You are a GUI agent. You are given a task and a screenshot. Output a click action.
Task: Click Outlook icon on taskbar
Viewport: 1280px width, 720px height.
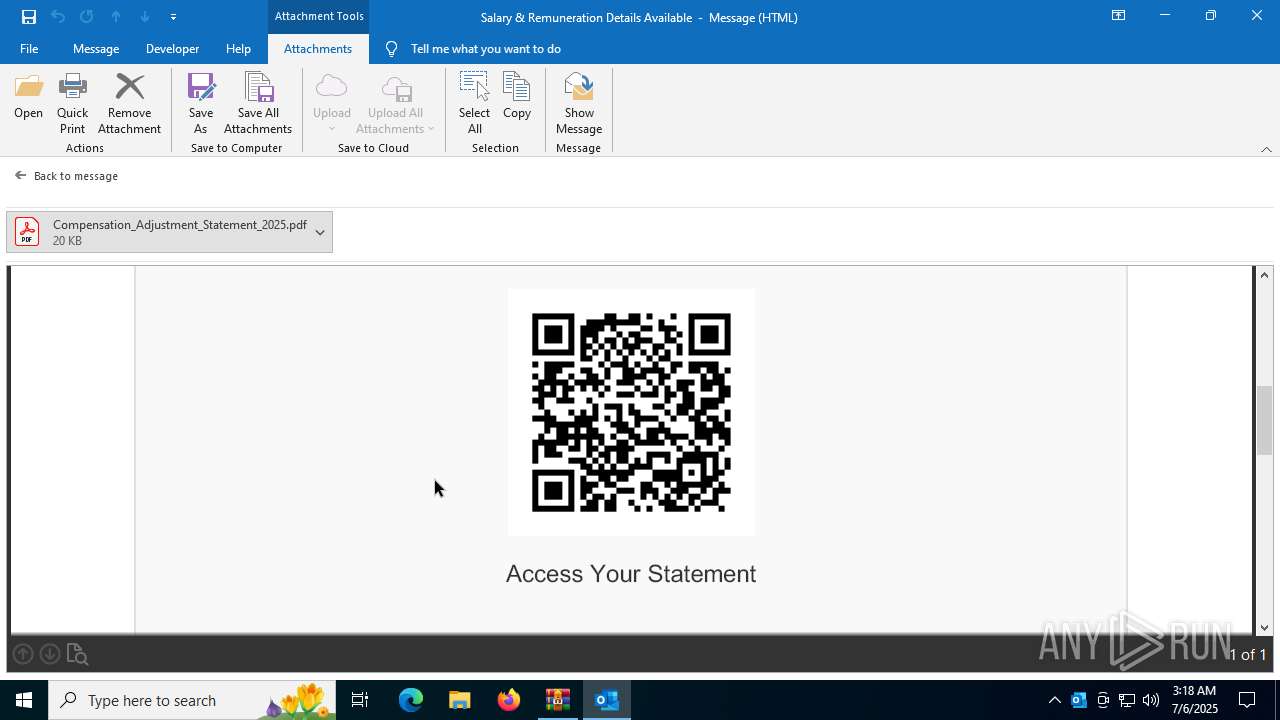click(x=607, y=700)
